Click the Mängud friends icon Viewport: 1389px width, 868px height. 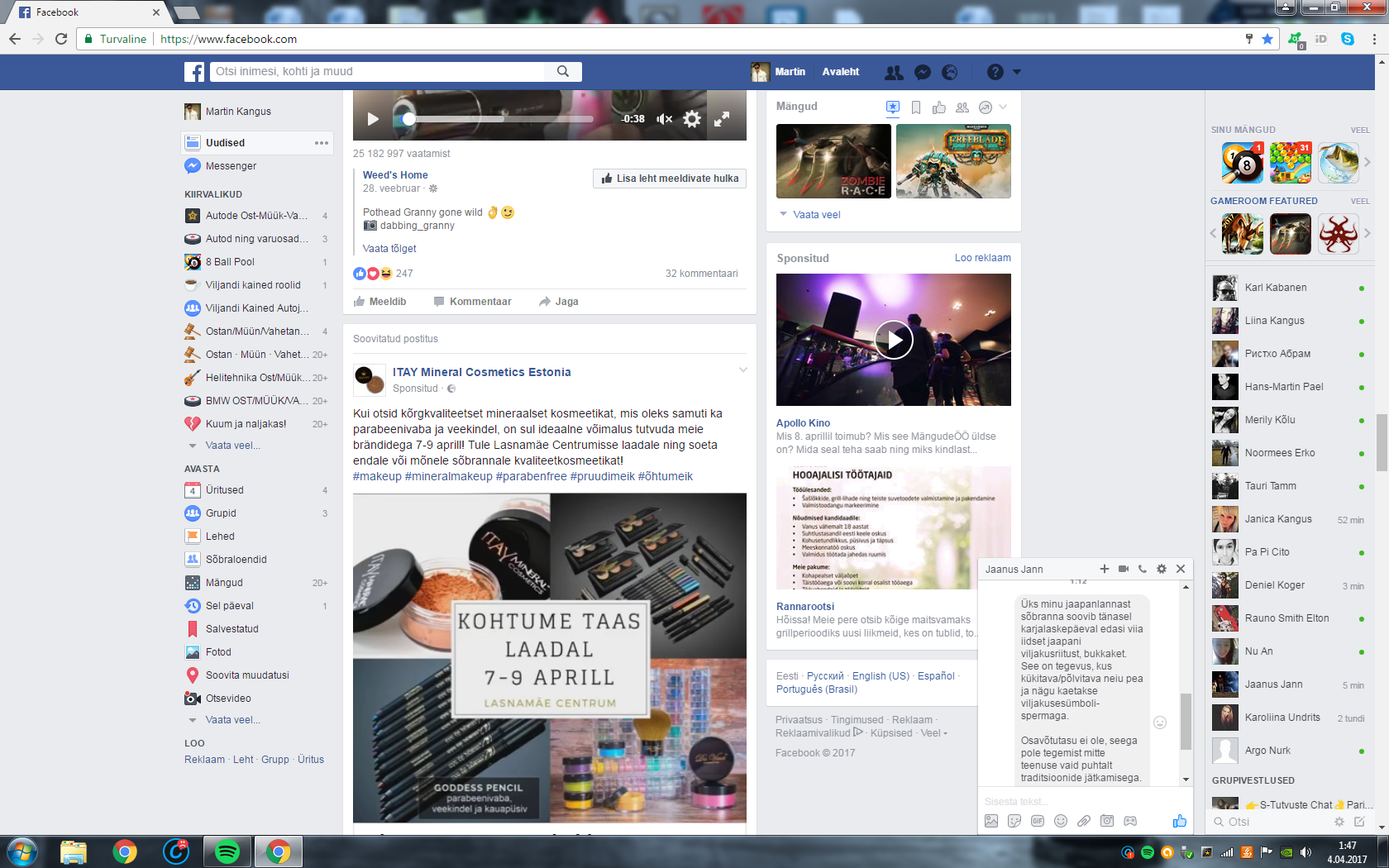(962, 107)
